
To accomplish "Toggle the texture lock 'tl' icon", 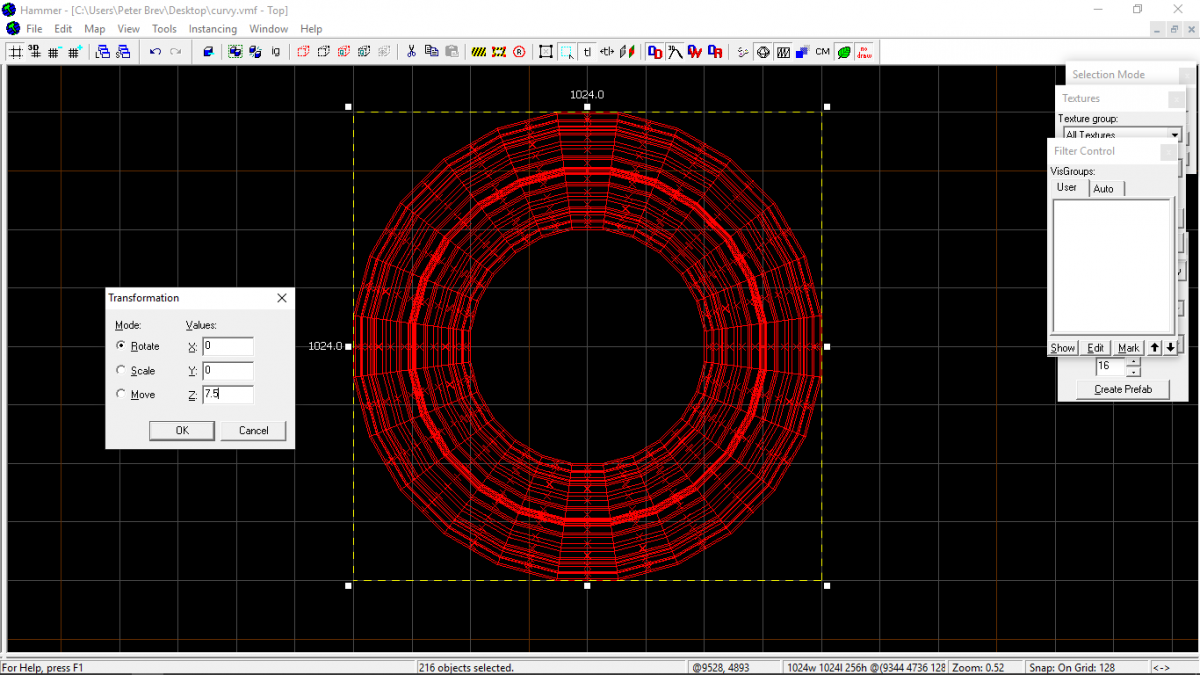I will pos(587,52).
